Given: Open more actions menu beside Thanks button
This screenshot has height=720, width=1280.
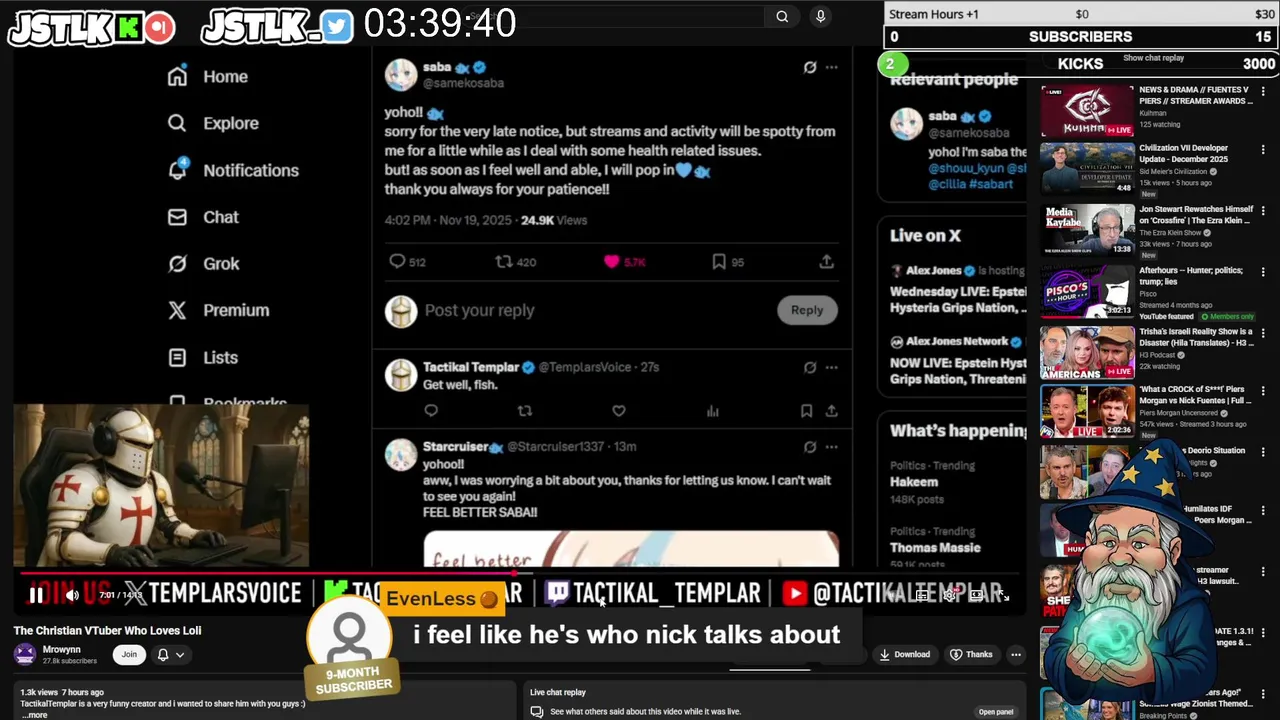Looking at the screenshot, I should coord(1016,655).
